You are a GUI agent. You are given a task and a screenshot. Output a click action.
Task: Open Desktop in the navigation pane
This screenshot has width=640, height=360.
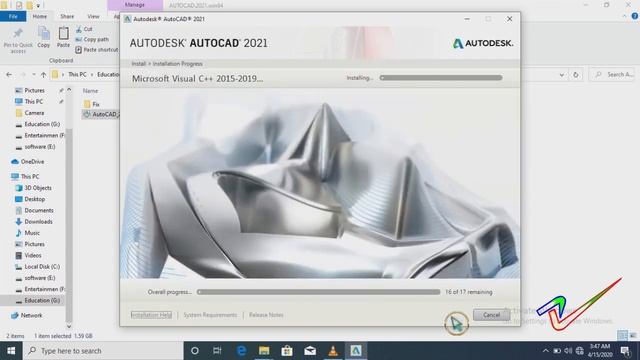pos(34,199)
